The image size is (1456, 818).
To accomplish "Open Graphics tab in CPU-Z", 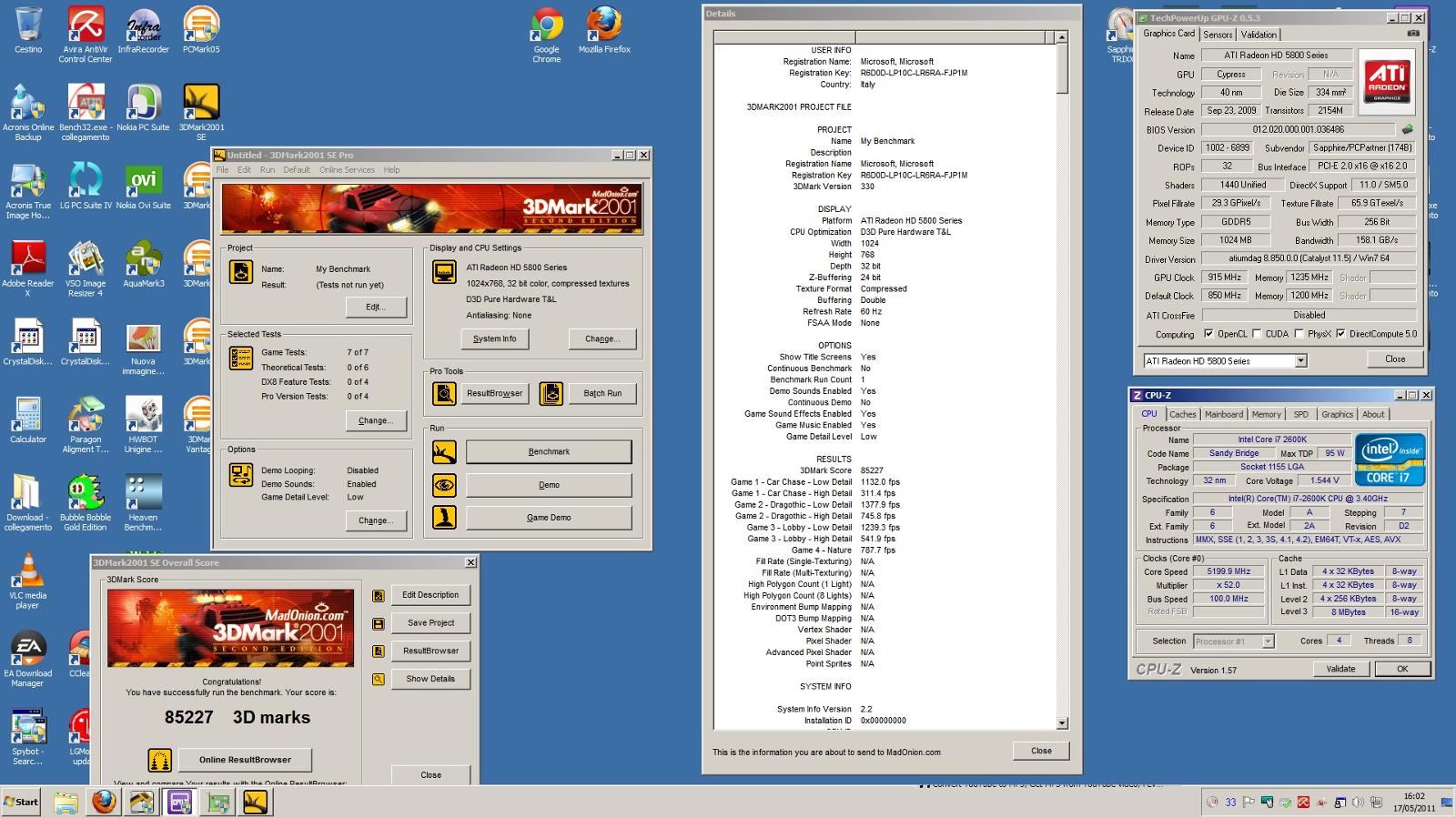I will (1337, 414).
